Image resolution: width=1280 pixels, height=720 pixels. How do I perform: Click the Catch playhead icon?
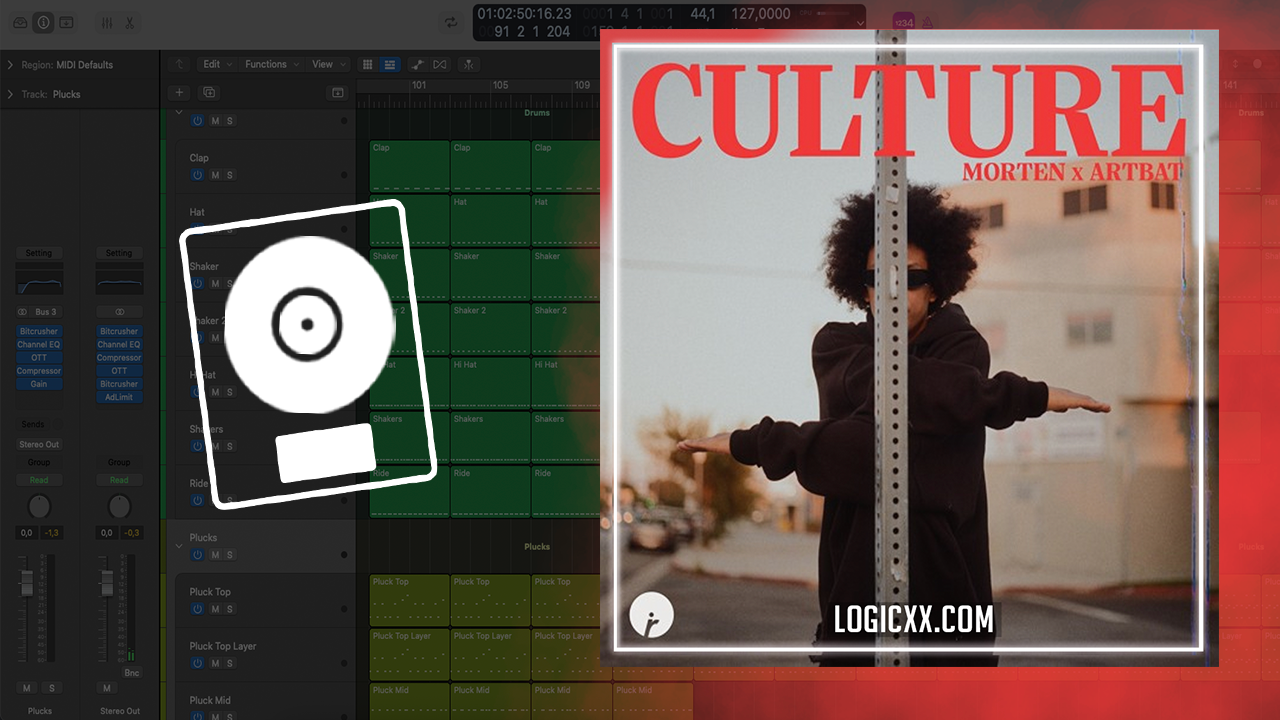[x=468, y=64]
